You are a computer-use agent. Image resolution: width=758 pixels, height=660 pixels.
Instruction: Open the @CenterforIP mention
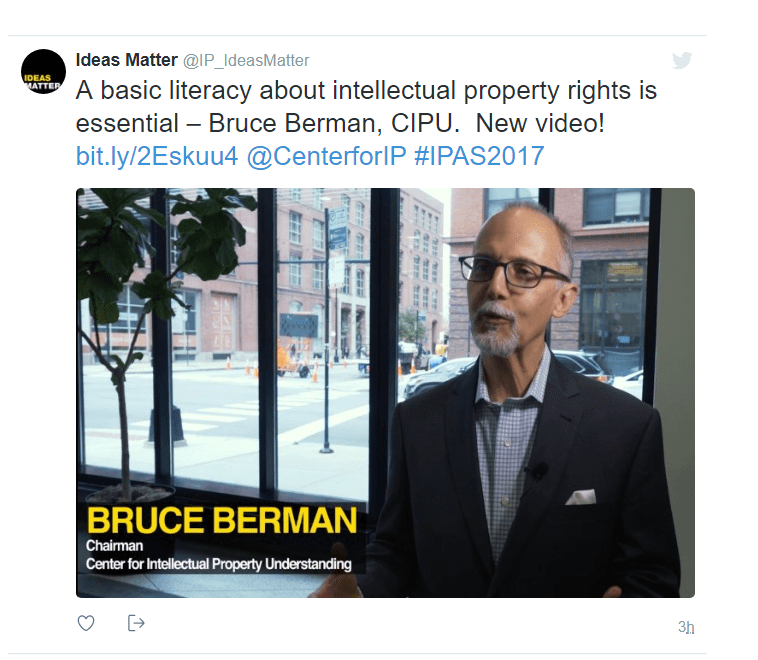click(x=326, y=156)
